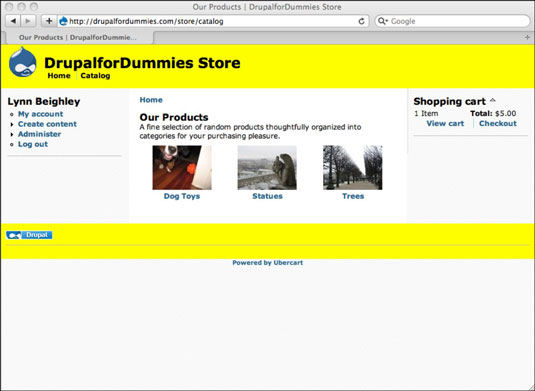Open the My account link
The image size is (535, 391).
coord(40,114)
